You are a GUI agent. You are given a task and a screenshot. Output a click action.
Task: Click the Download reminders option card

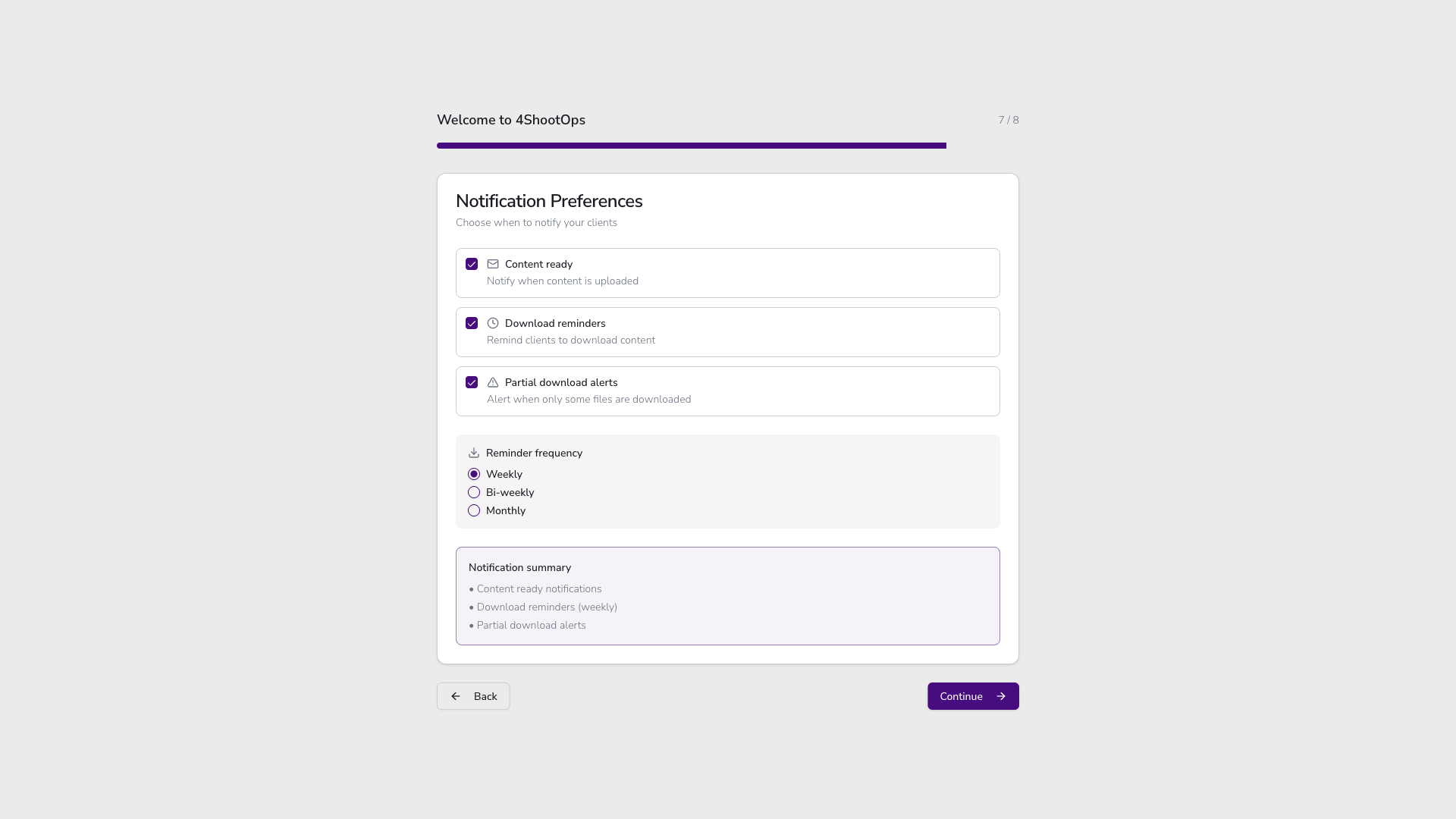(727, 331)
